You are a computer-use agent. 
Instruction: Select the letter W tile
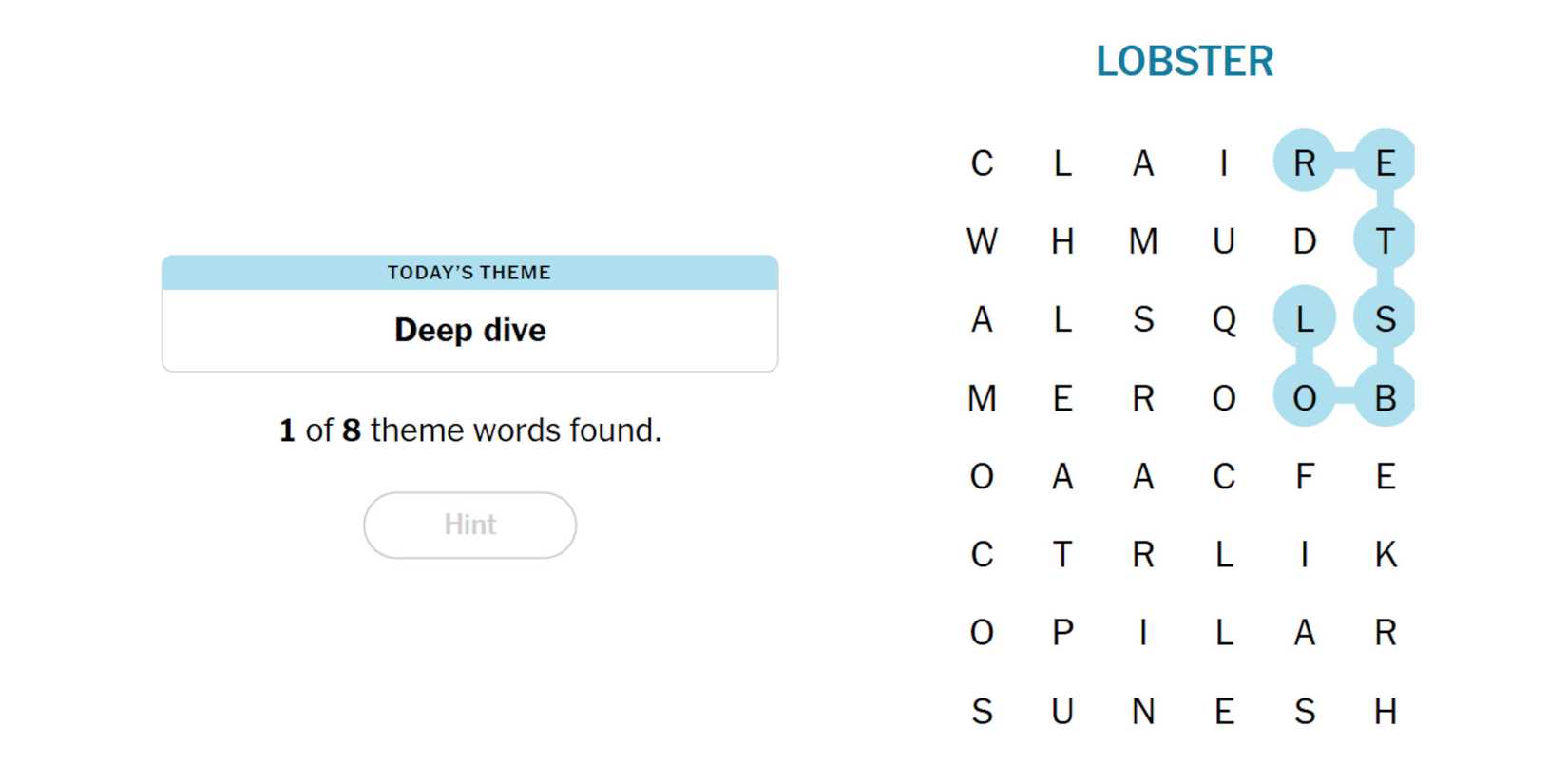click(982, 241)
